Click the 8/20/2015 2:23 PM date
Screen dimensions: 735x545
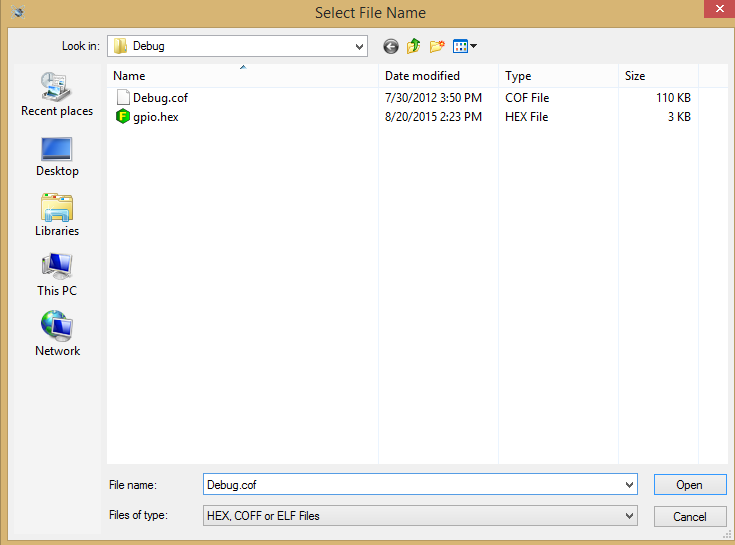(433, 117)
